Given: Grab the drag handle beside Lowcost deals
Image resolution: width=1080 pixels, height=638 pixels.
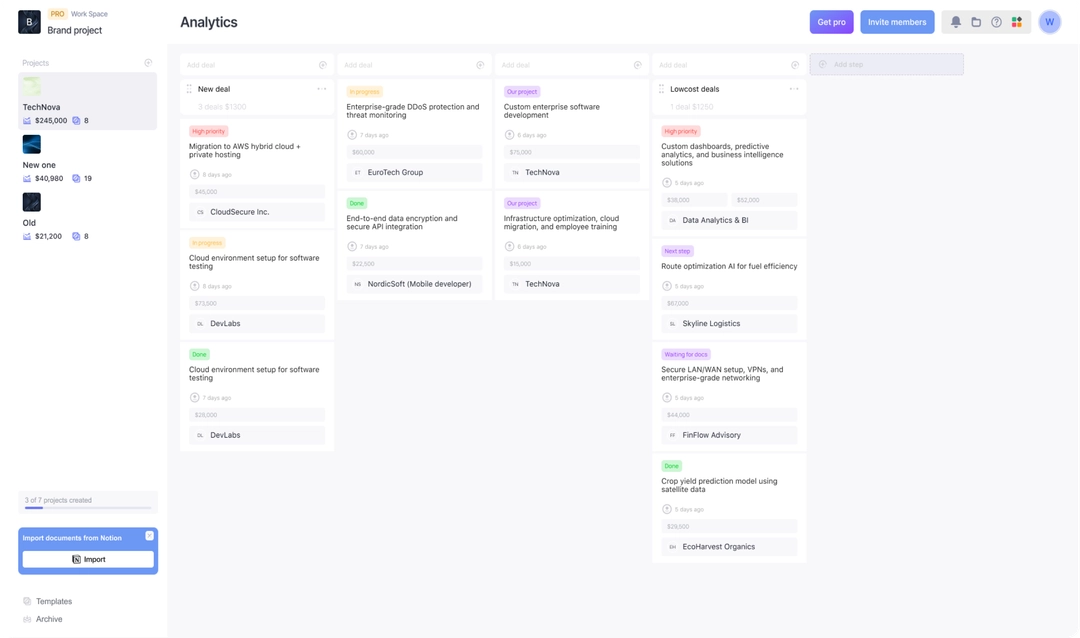Looking at the screenshot, I should point(661,89).
